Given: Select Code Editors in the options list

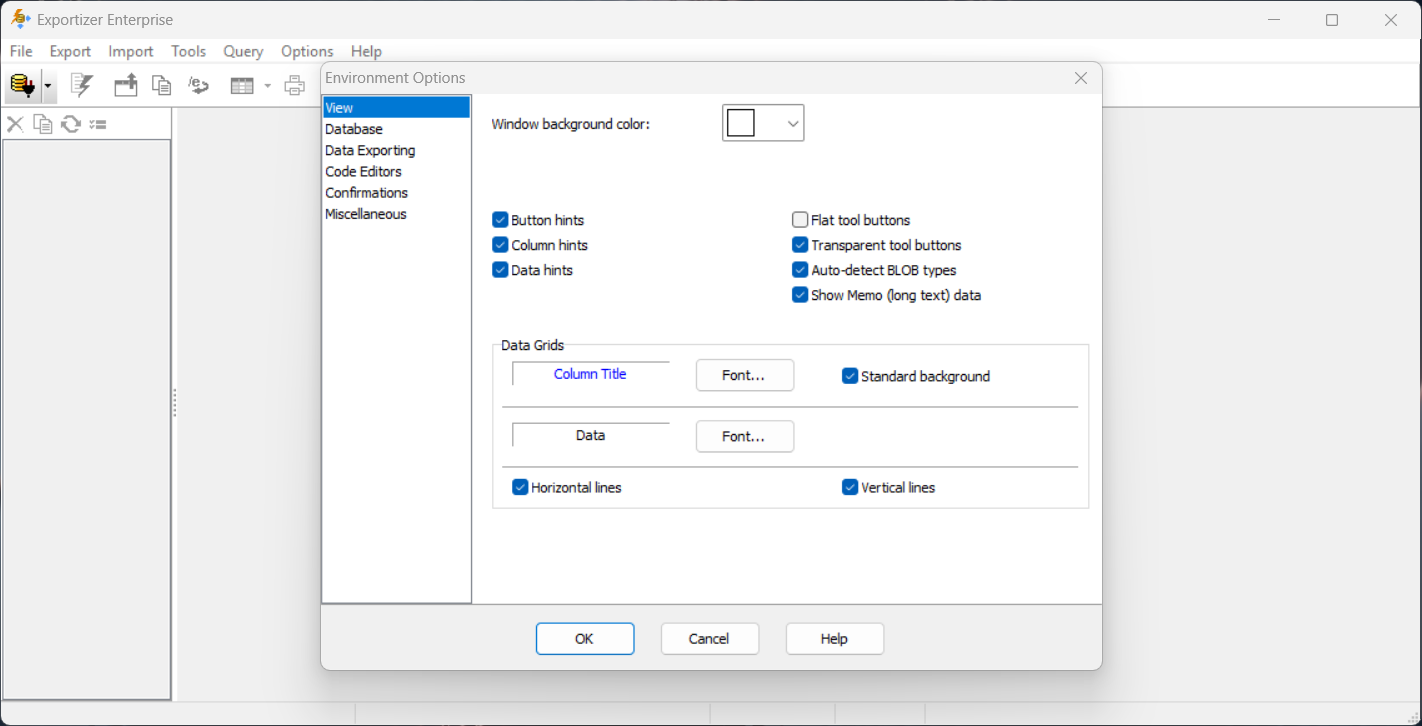Looking at the screenshot, I should 363,171.
